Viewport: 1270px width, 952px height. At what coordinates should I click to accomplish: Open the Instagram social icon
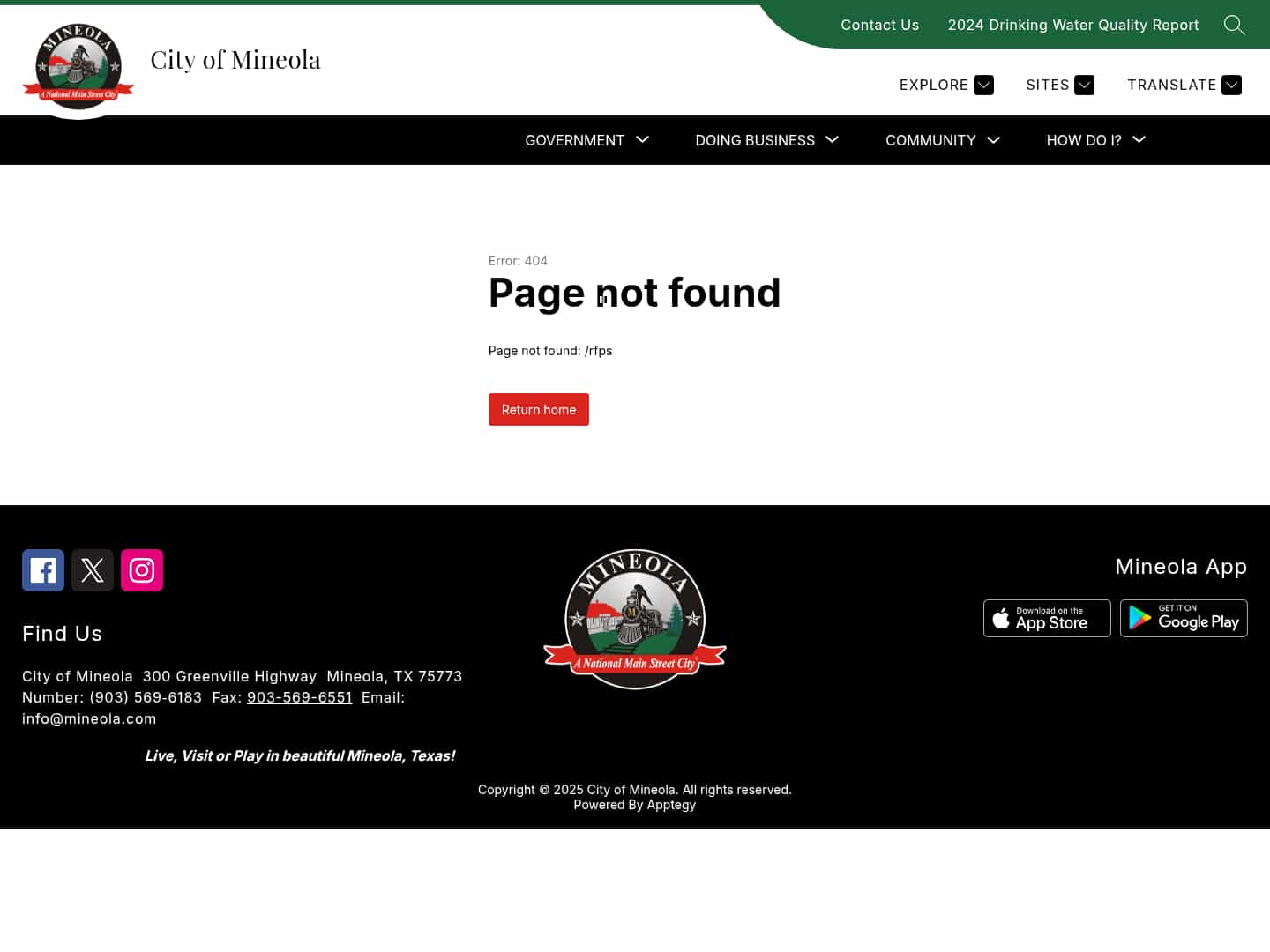142,570
